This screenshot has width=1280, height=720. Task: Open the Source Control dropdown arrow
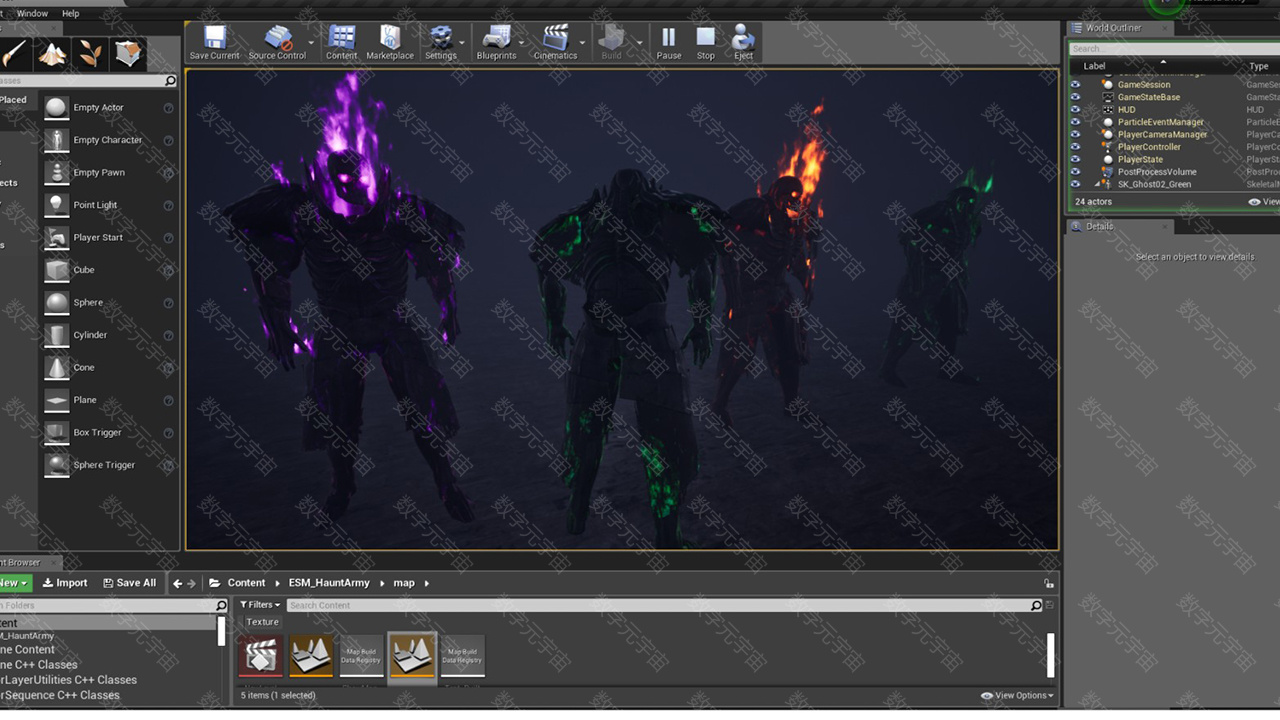tap(311, 43)
